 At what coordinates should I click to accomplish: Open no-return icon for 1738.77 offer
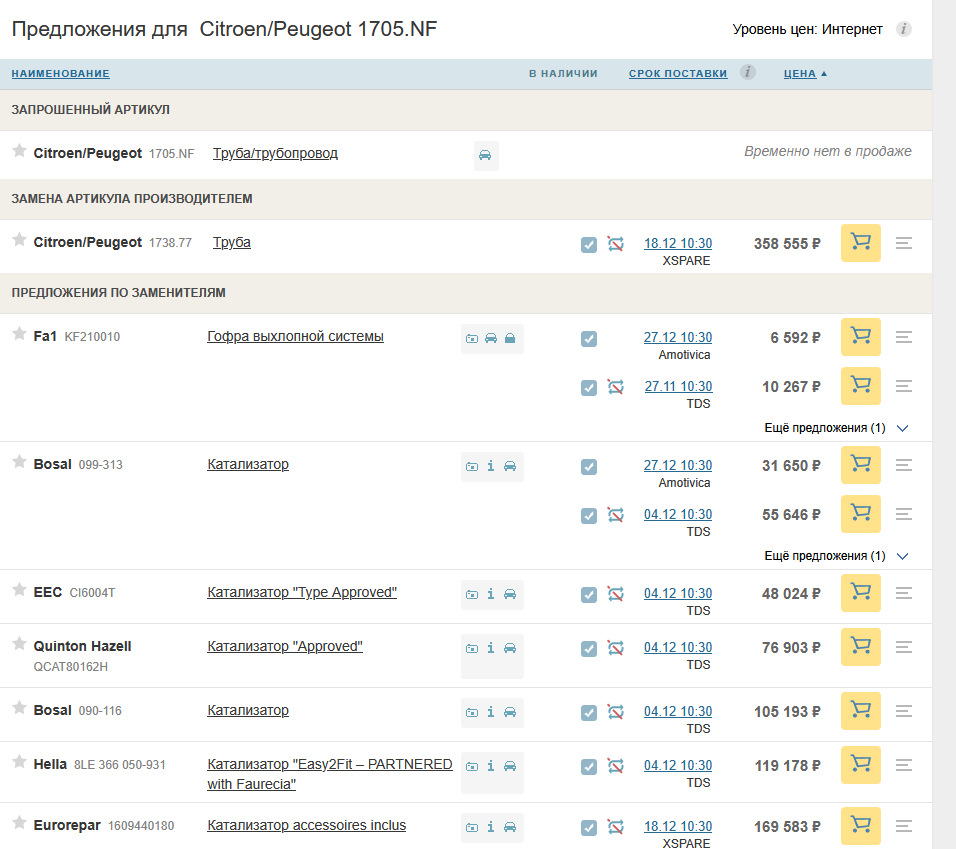click(616, 244)
